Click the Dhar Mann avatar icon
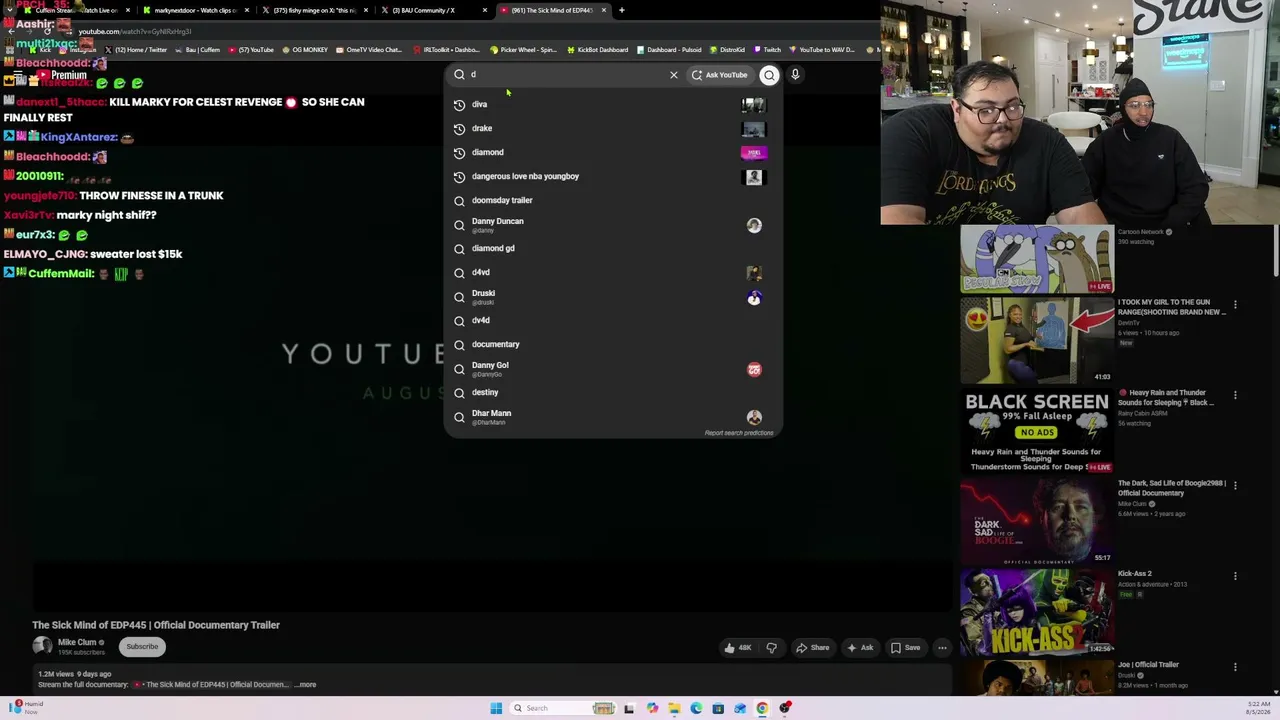1280x720 pixels. coord(754,417)
